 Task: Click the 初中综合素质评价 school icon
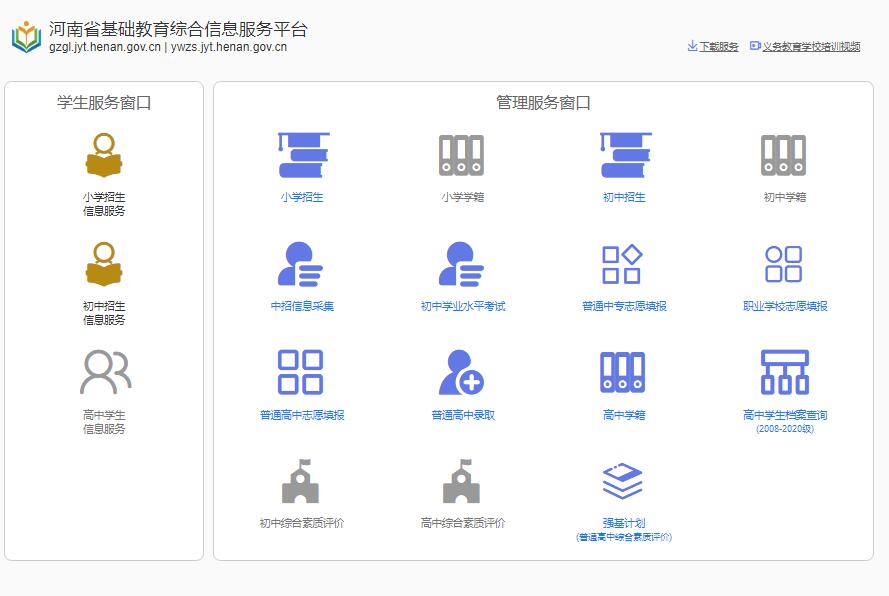pyautogui.click(x=302, y=483)
